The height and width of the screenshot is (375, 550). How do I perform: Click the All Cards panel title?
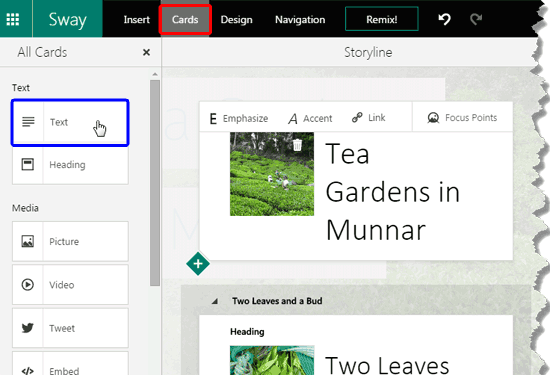pos(42,52)
